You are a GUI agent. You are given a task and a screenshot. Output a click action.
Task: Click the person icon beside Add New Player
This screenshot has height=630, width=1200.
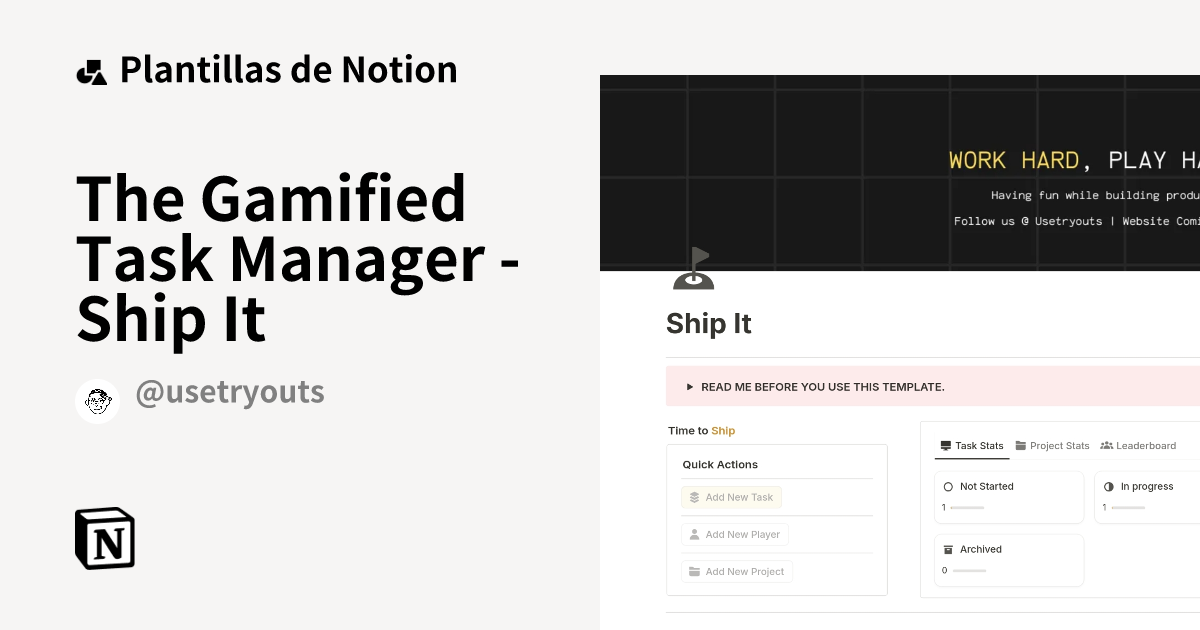click(x=694, y=534)
